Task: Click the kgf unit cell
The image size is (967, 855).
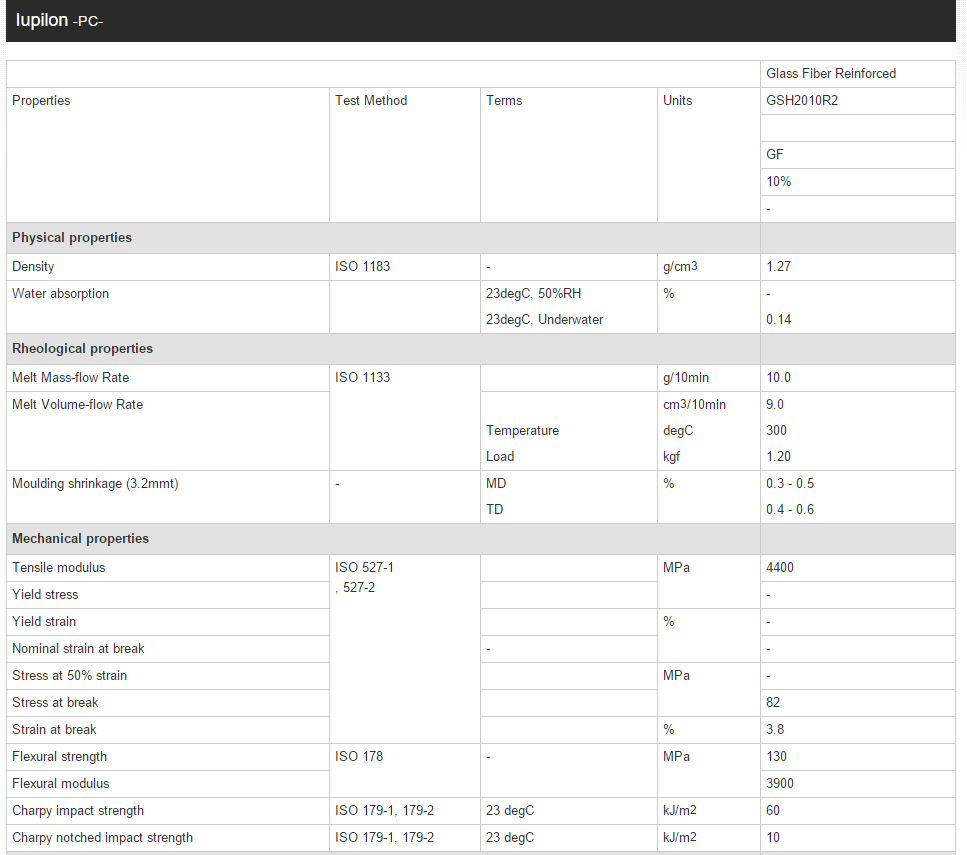Action: point(672,456)
